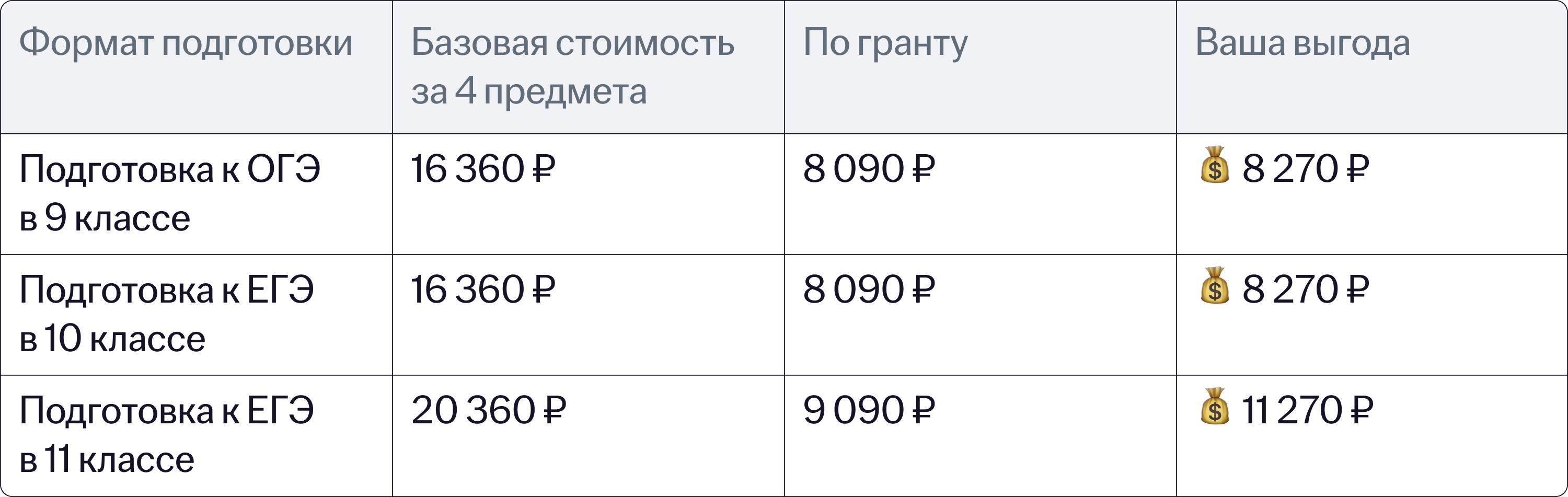Select 'Подготовка к ОГЭ в 9 классе' cell
This screenshot has height=497, width=1568.
(169, 193)
